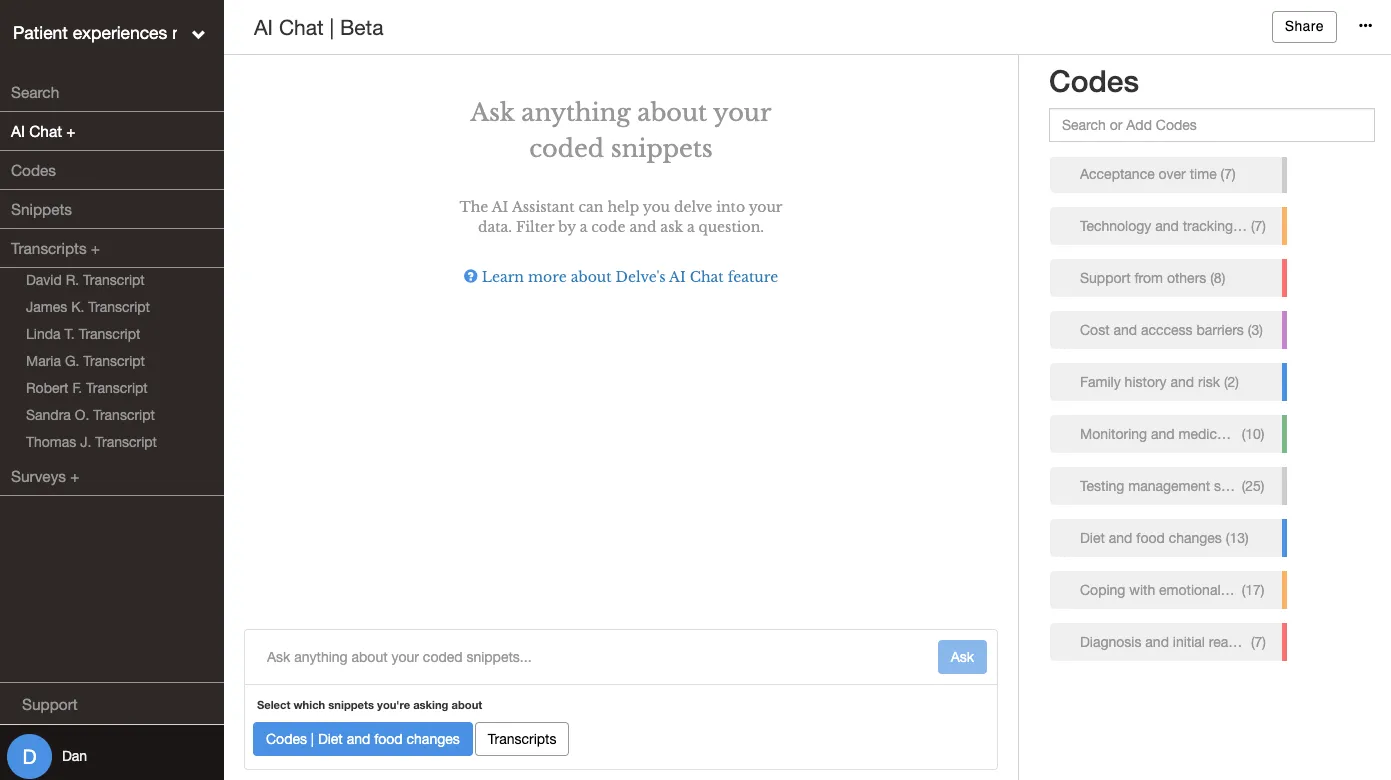Open the Dan user avatar
The image size is (1391, 780).
click(29, 756)
